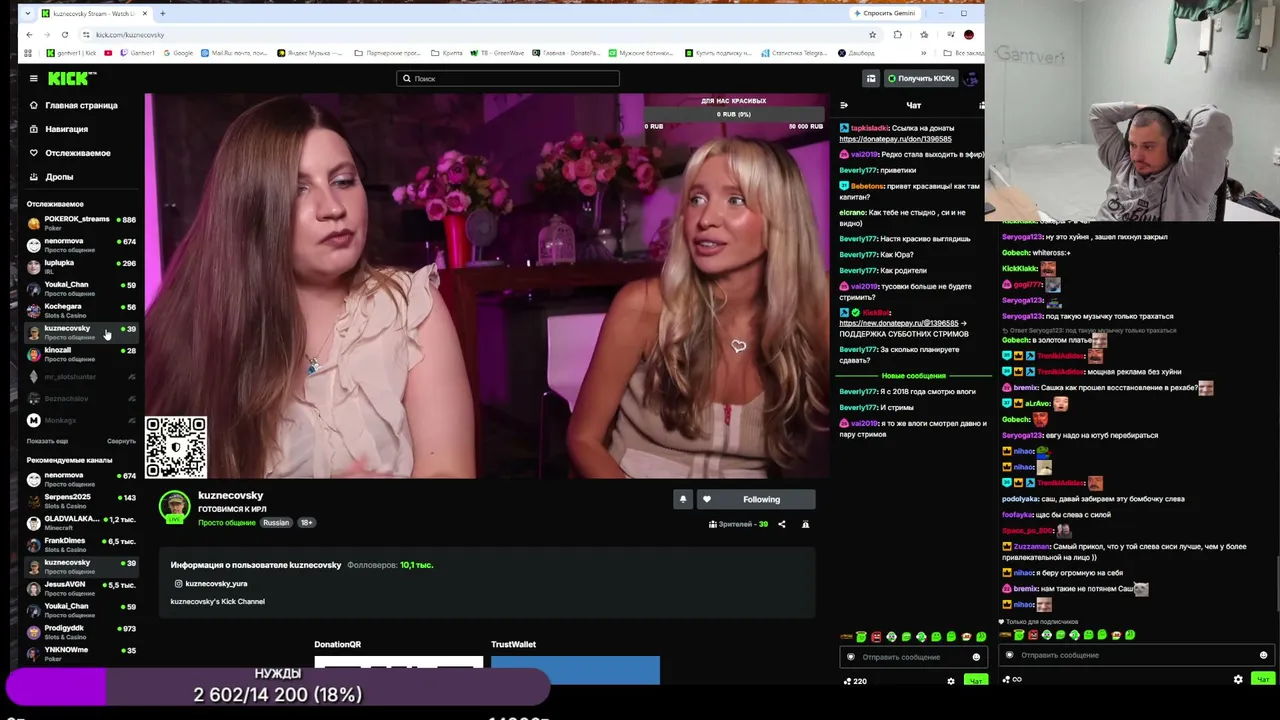Image resolution: width=1280 pixels, height=720 pixels.
Task: Click Показать еще under followed channels
Action: [x=47, y=441]
